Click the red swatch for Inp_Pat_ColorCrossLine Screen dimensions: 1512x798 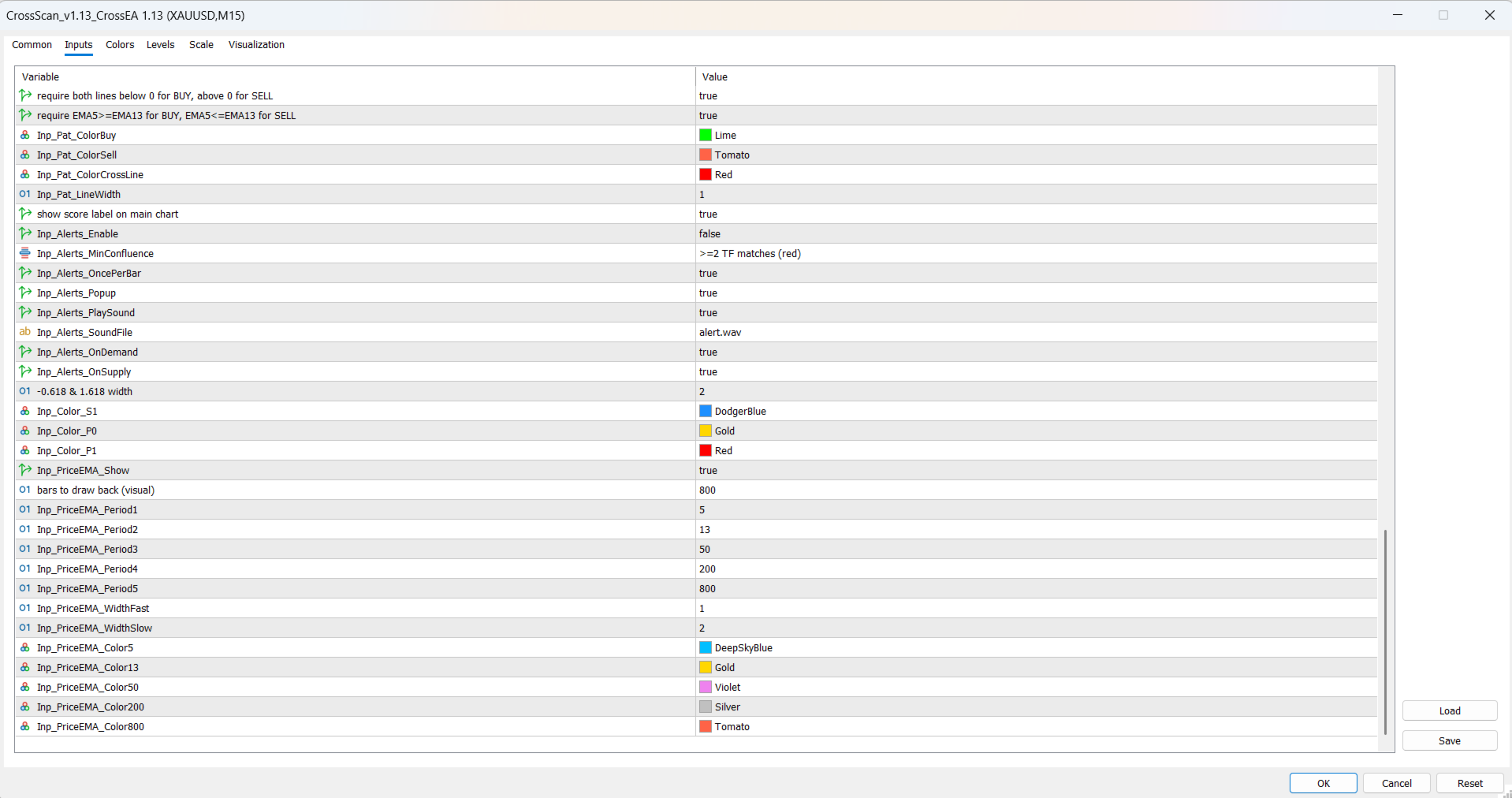coord(706,174)
